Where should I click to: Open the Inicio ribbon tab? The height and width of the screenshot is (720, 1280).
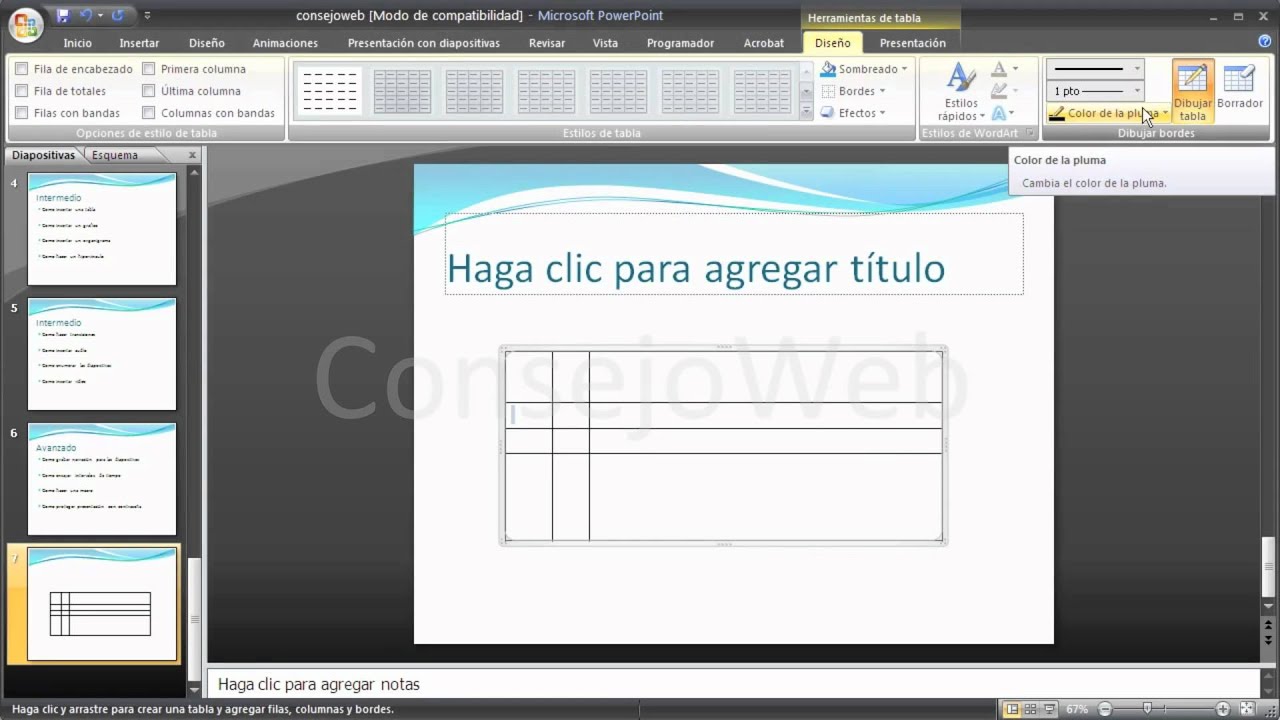(77, 43)
